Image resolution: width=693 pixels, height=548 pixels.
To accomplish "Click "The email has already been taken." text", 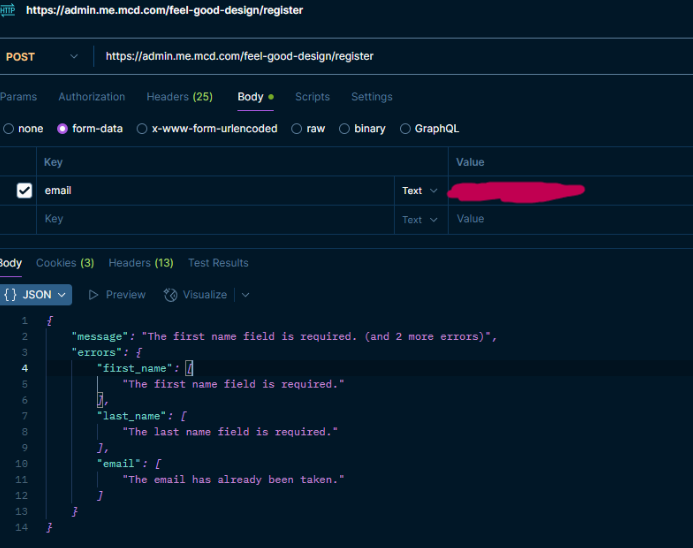I will [x=233, y=480].
